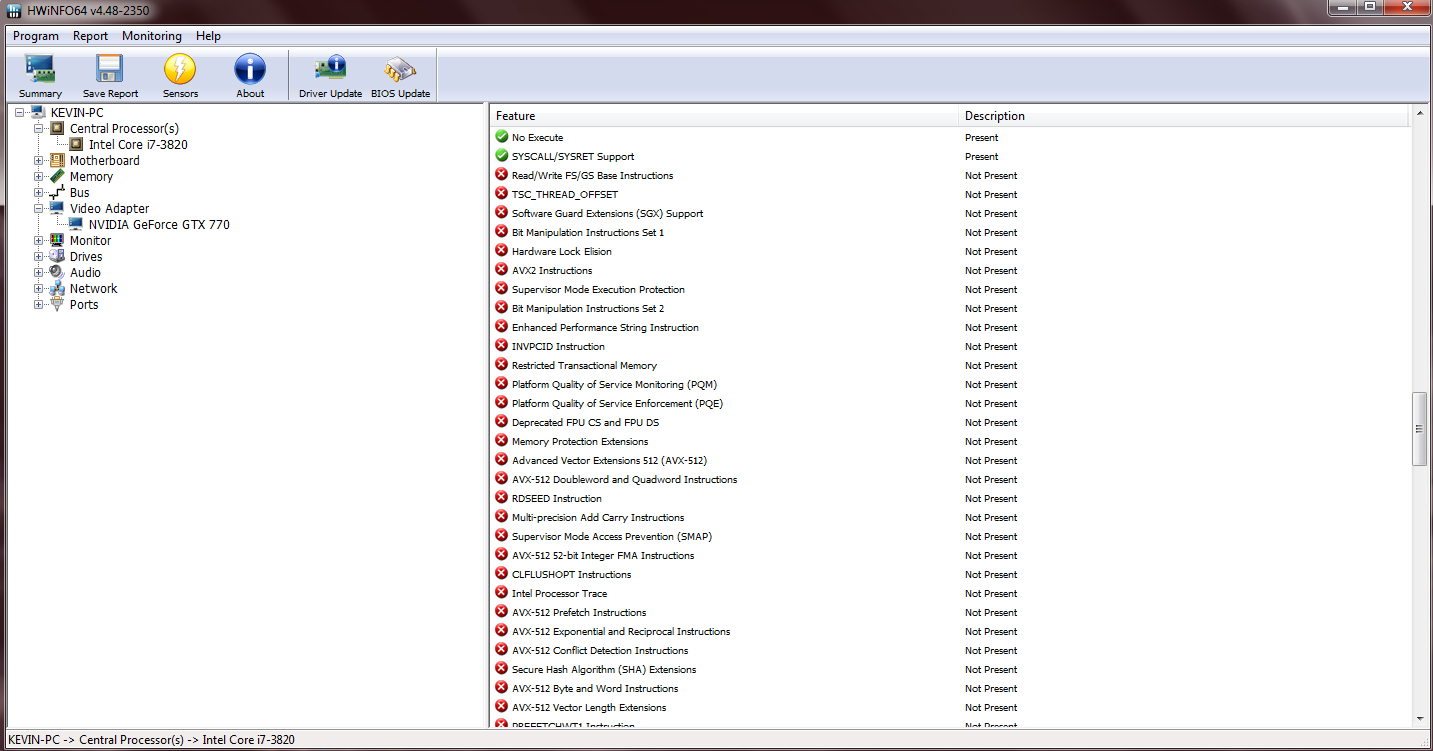The height and width of the screenshot is (751, 1433).
Task: Select Advanced Vector Extensions 512 (AVX-512) row
Action: (950, 460)
